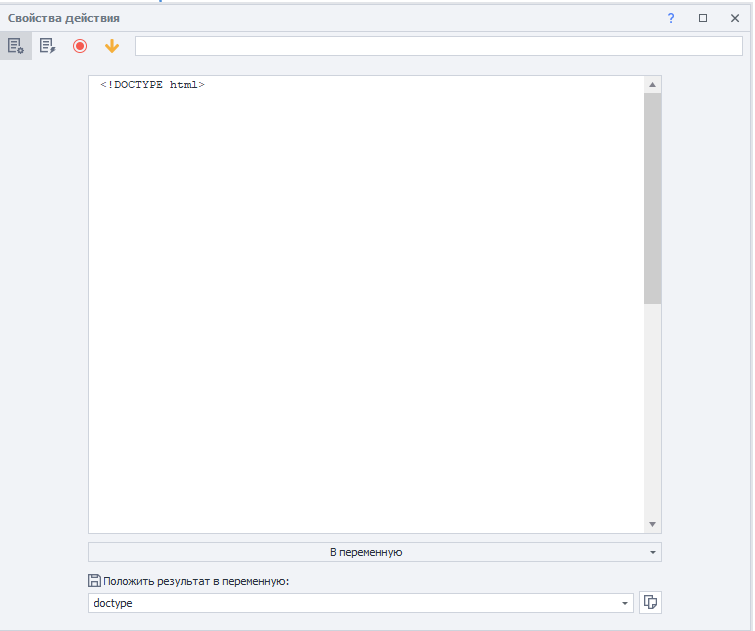Click the copy variable icon button
Viewport: 755px width, 631px height.
(651, 603)
